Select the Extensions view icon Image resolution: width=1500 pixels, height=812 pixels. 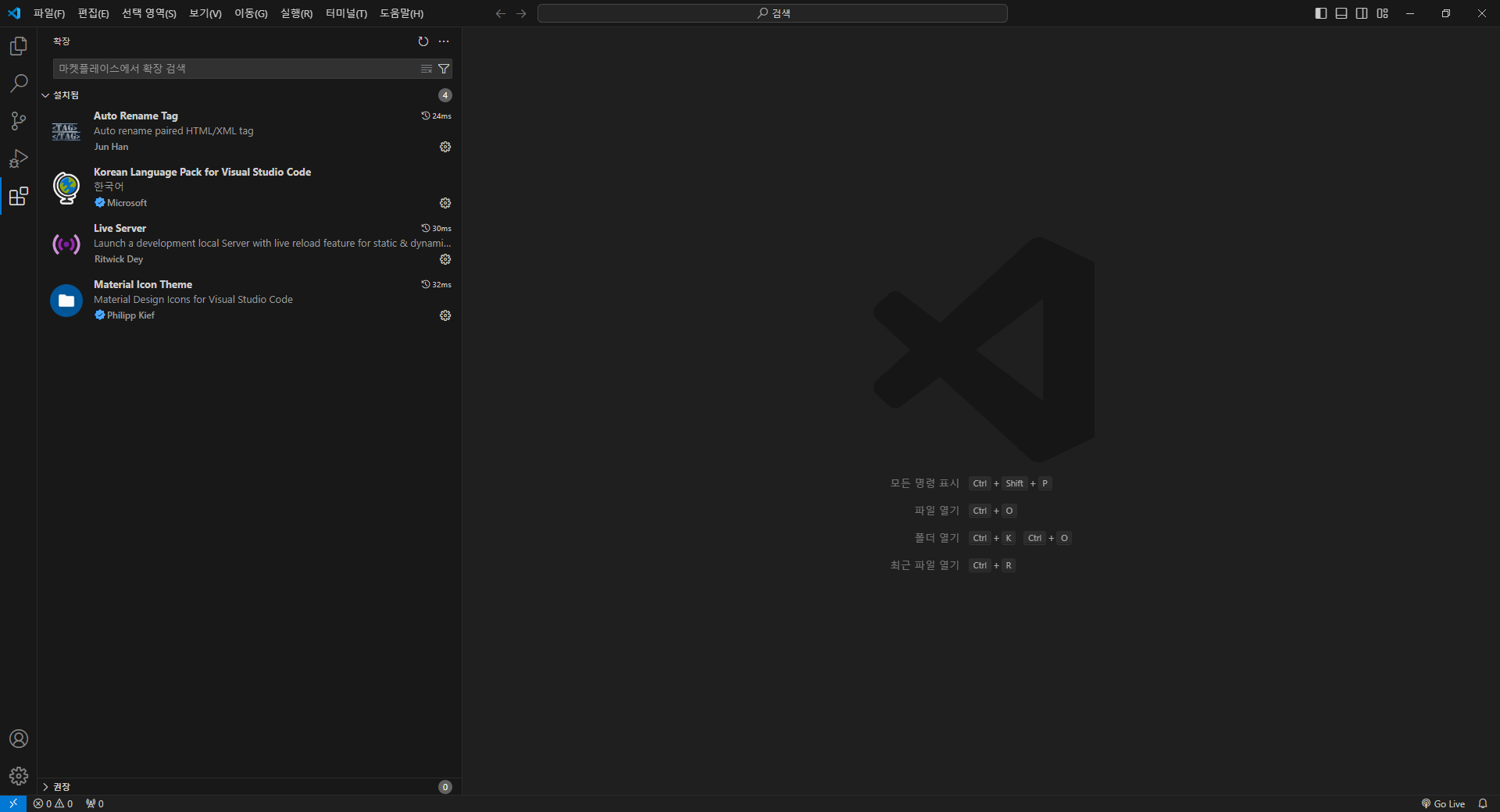pos(19,196)
